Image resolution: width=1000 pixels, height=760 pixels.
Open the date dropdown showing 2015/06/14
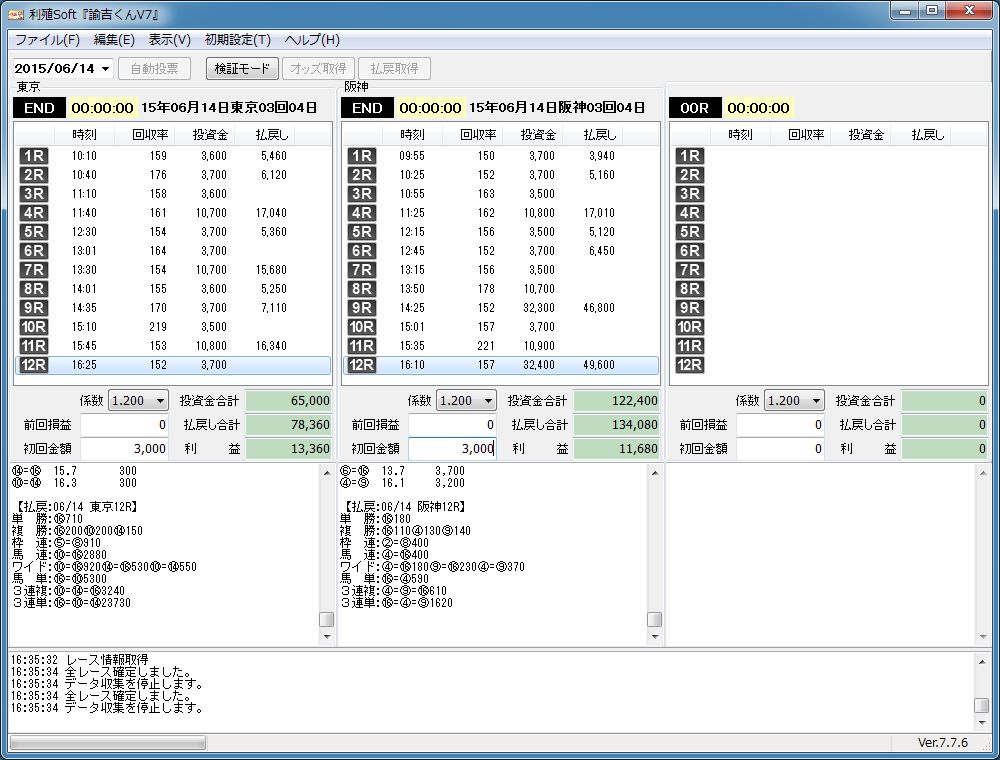(x=106, y=69)
